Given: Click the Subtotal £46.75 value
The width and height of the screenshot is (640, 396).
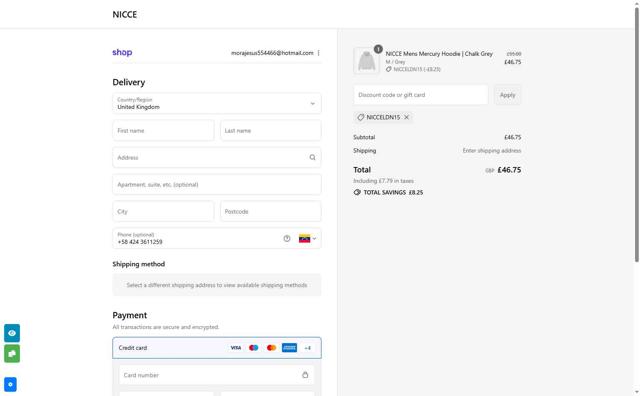Looking at the screenshot, I should click(x=513, y=137).
